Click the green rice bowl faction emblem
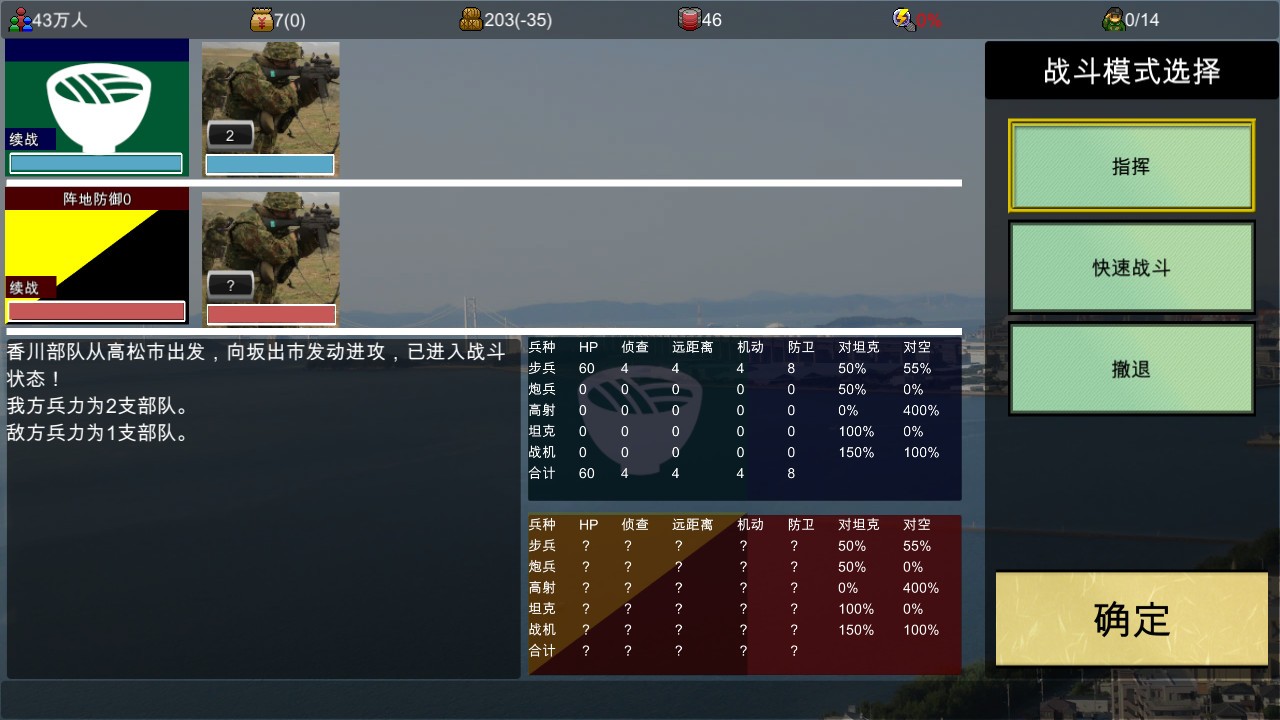 tap(97, 100)
